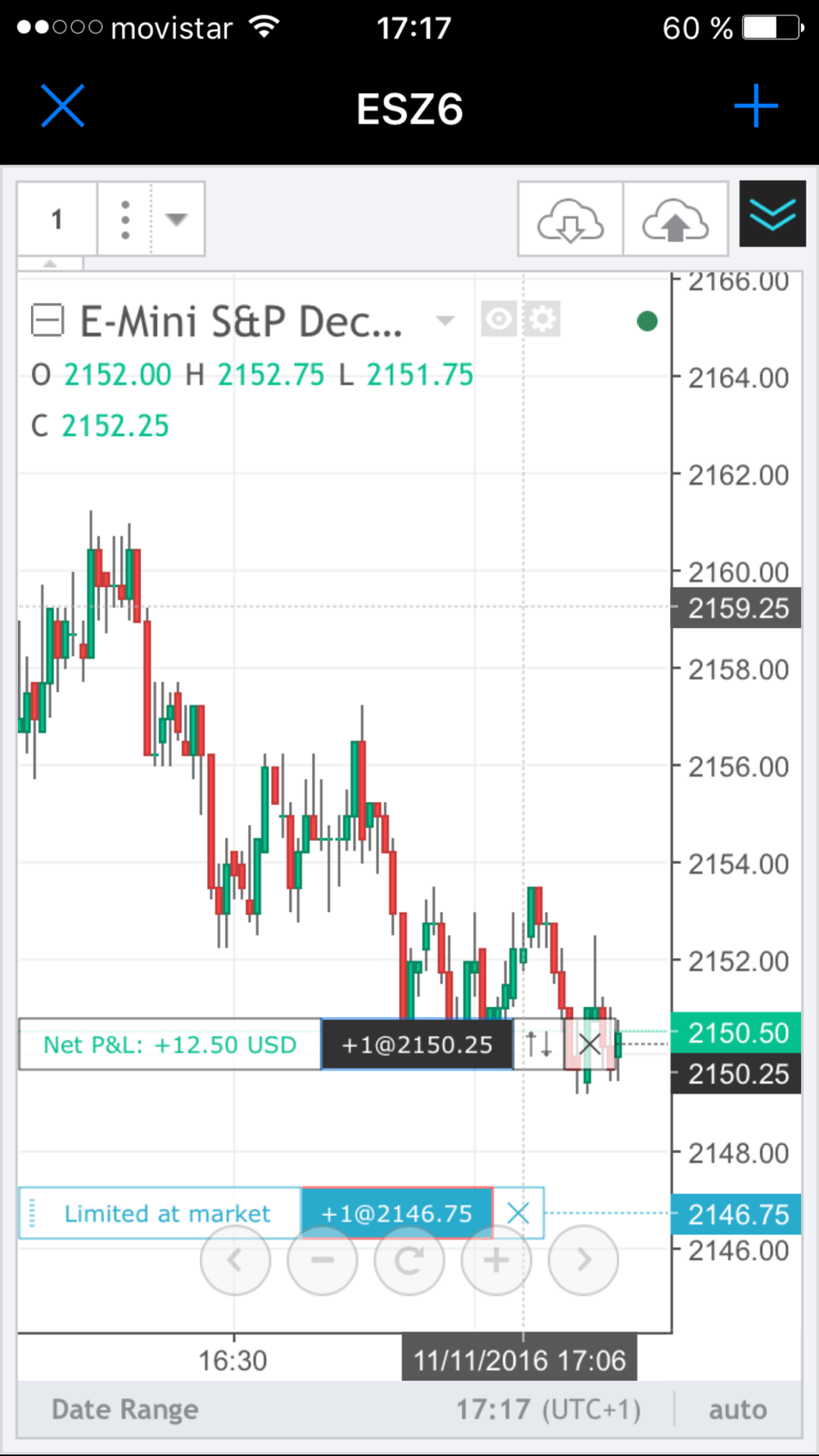Image resolution: width=819 pixels, height=1456 pixels.
Task: Cancel the limit order at 2146.75
Action: point(518,1213)
